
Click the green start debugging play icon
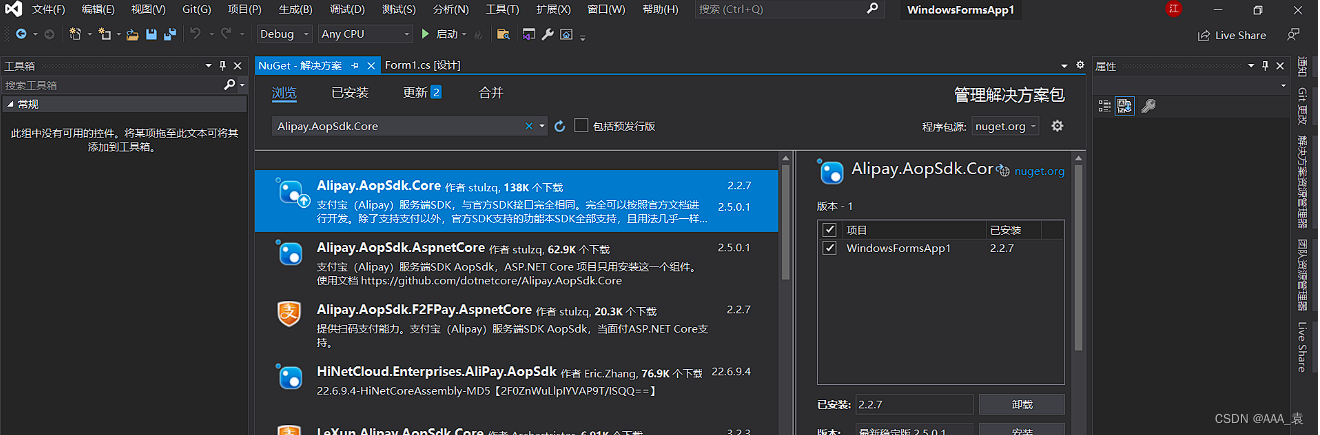click(x=425, y=34)
